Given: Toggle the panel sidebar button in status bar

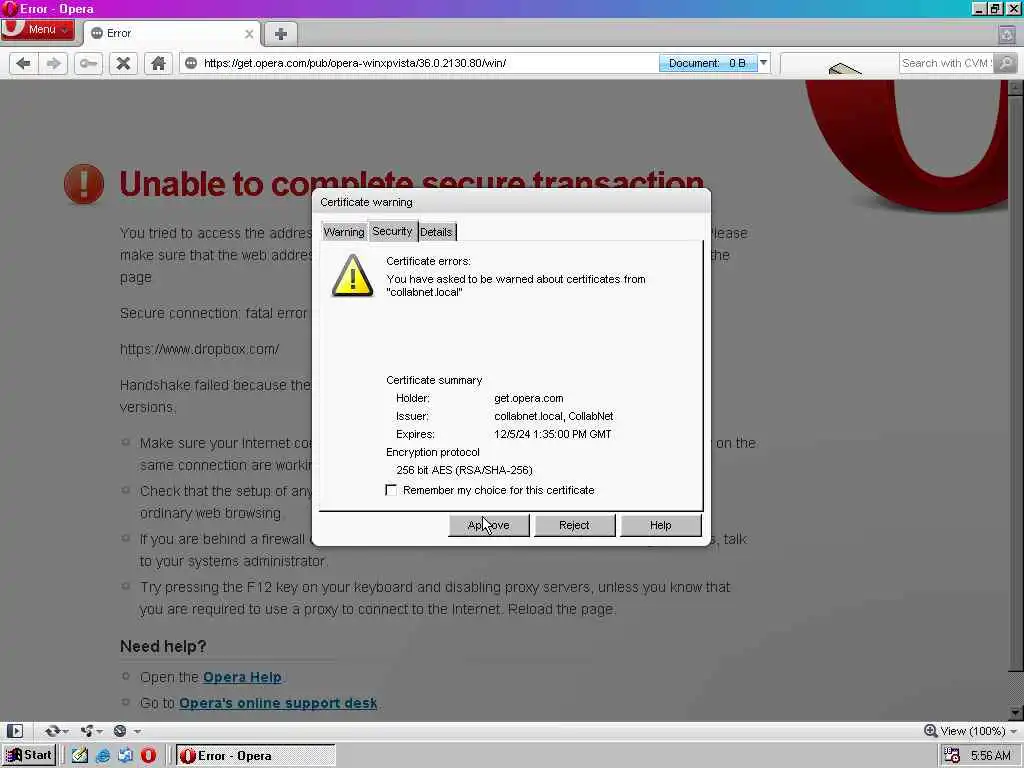Looking at the screenshot, I should [14, 731].
